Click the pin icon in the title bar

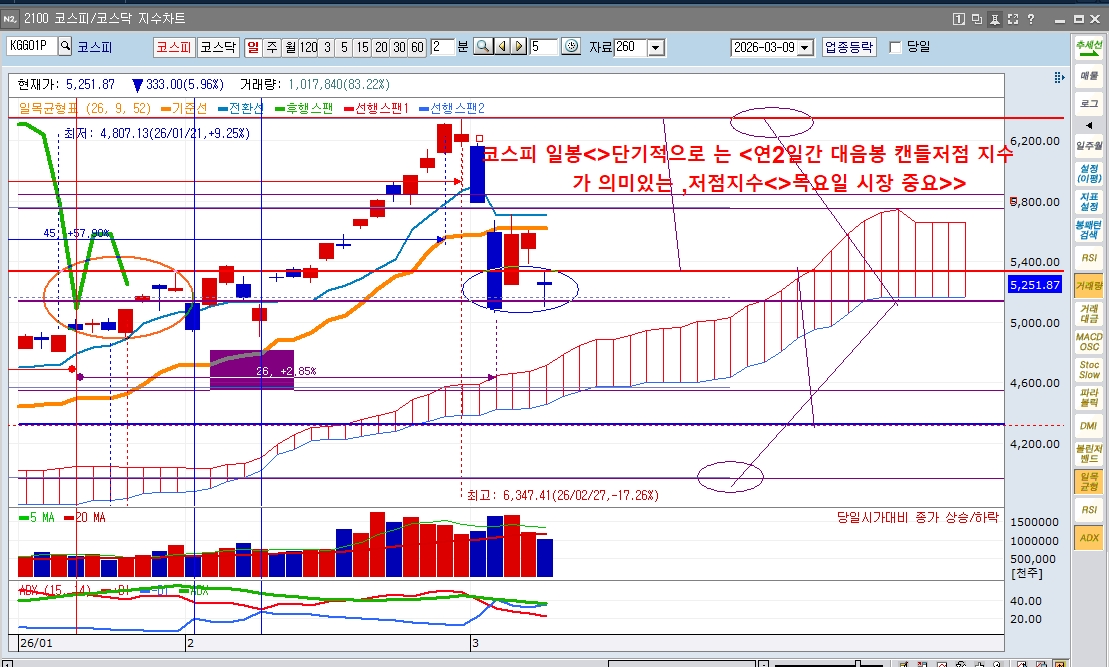994,18
